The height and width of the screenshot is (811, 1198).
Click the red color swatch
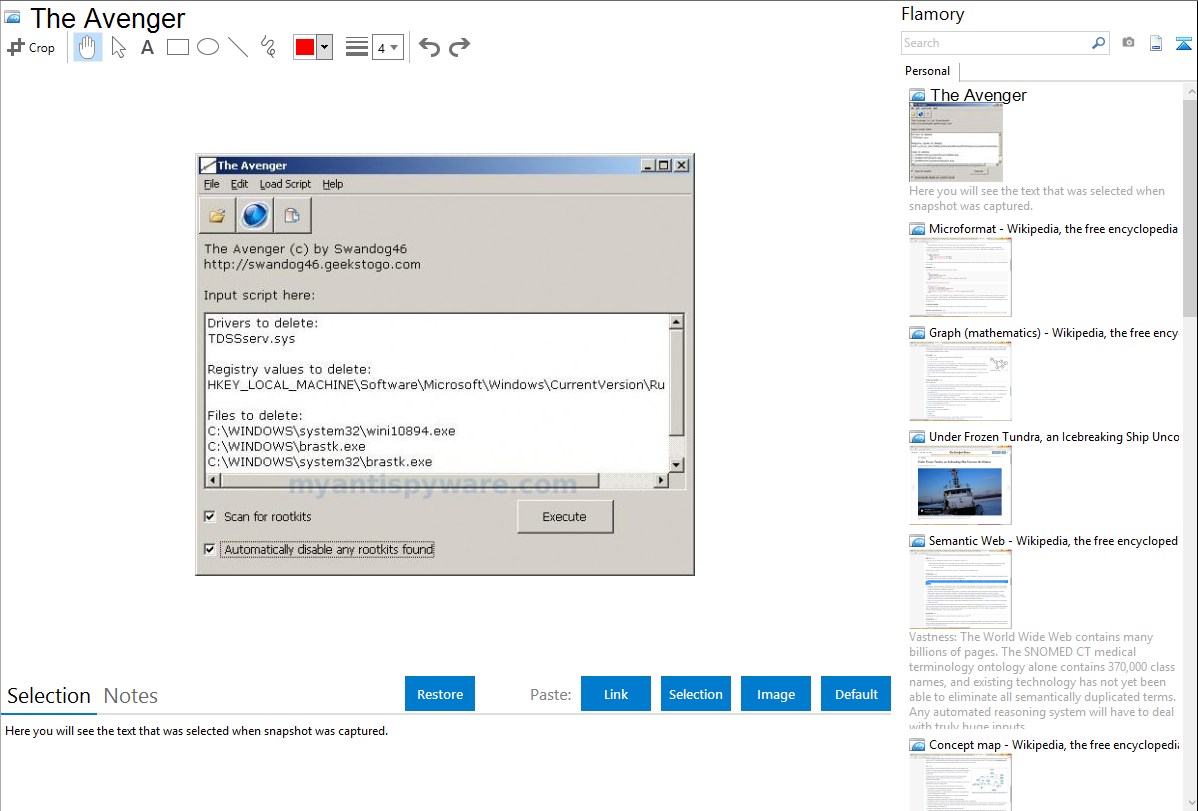[305, 47]
